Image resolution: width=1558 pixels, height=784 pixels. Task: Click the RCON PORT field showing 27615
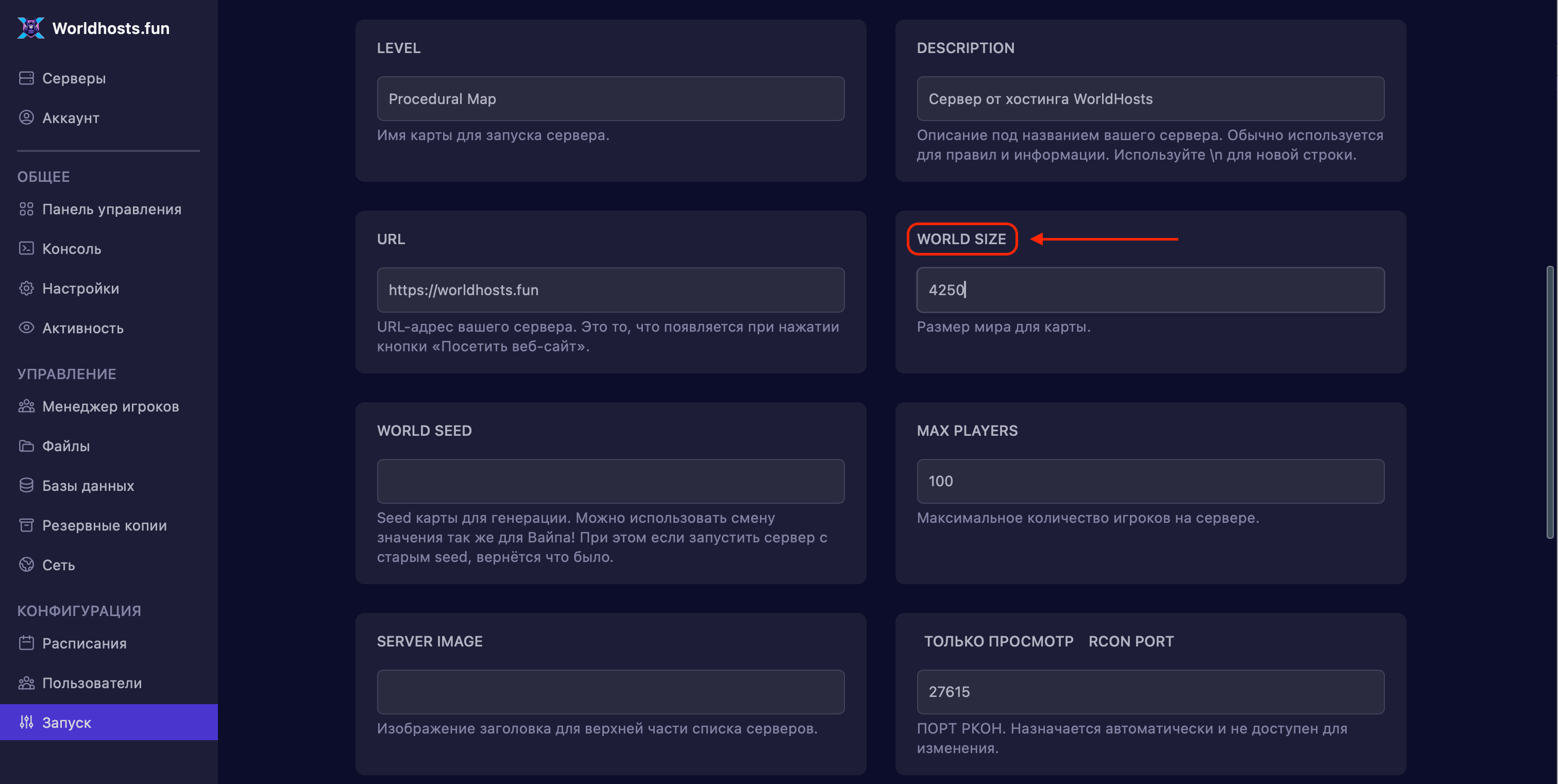[1150, 691]
